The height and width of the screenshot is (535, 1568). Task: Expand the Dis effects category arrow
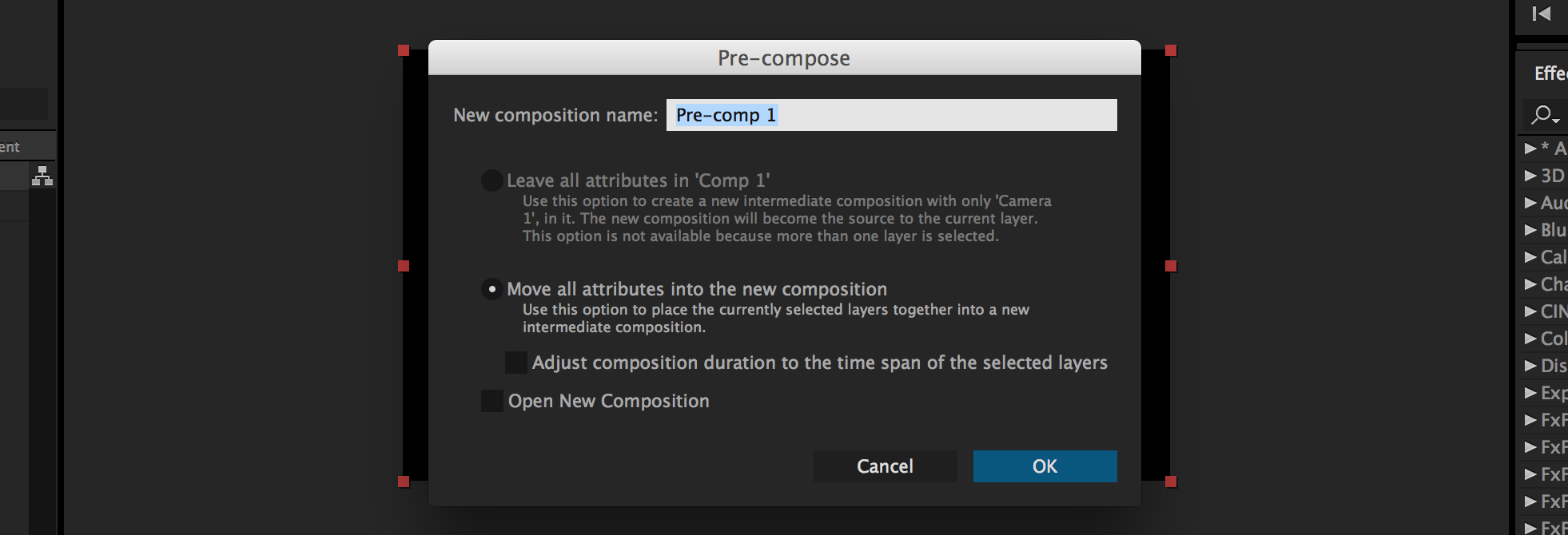pos(1530,366)
